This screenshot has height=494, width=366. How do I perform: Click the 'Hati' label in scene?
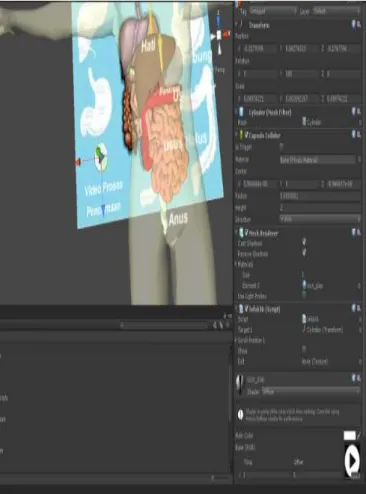pos(148,46)
